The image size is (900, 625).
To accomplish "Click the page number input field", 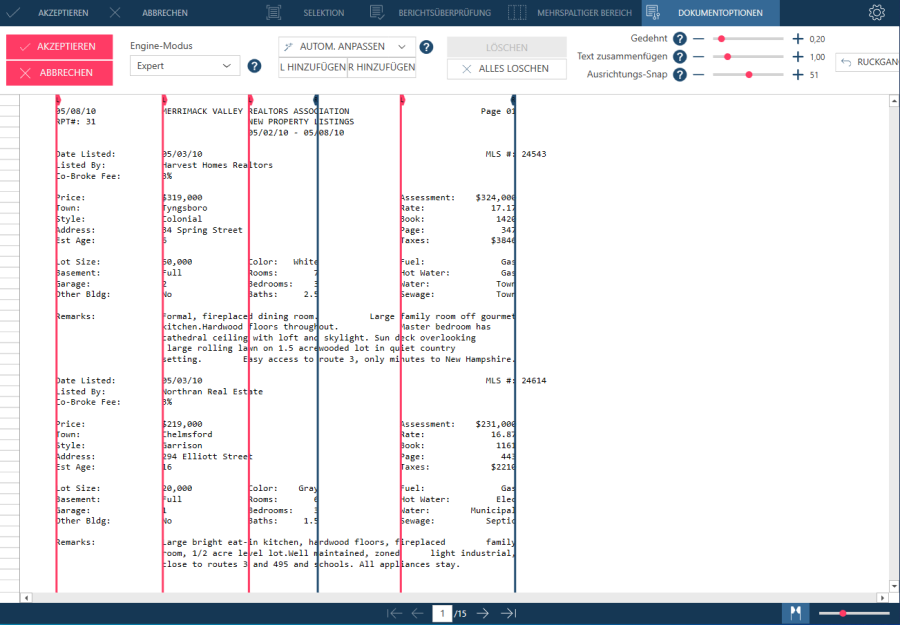I will point(441,613).
